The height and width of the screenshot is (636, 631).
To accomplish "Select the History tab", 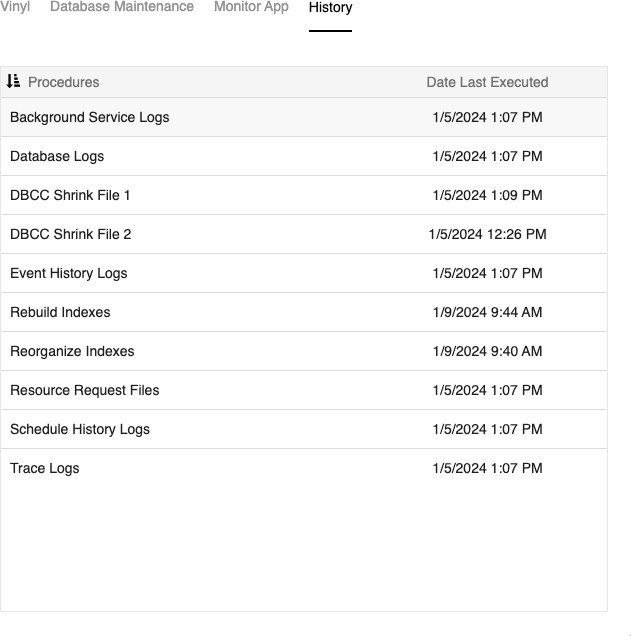I will click(x=330, y=8).
